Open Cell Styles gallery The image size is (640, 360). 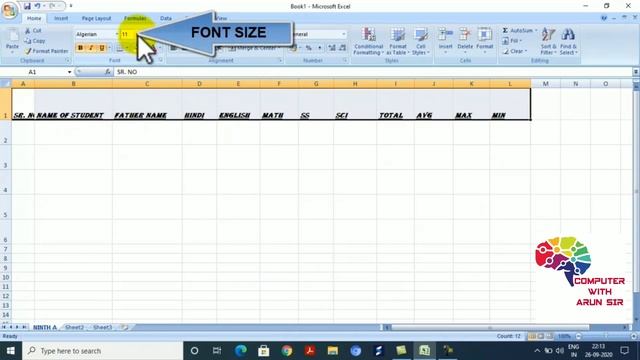[420, 41]
